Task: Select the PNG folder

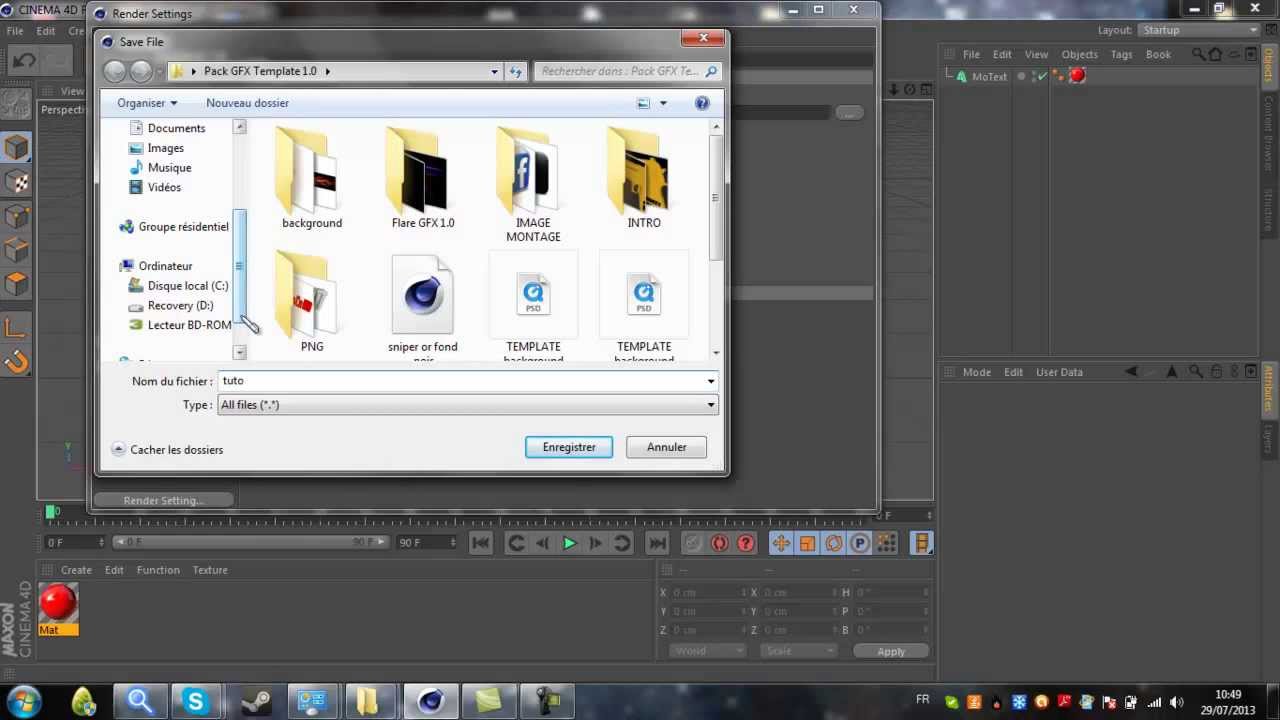Action: [x=311, y=303]
